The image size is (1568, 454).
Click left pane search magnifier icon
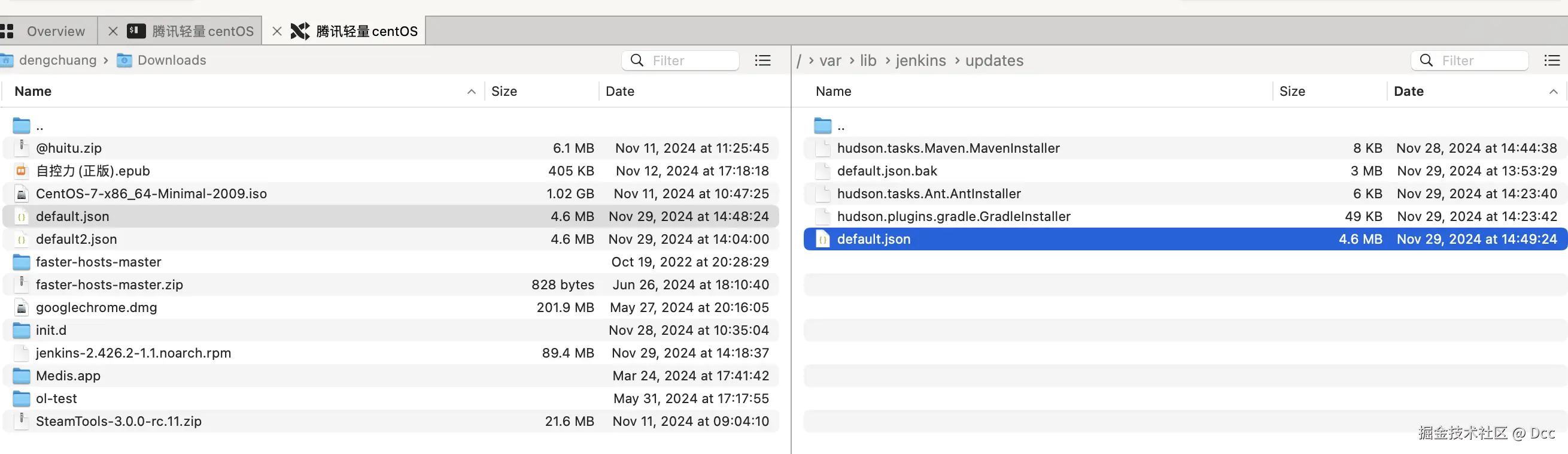(637, 60)
